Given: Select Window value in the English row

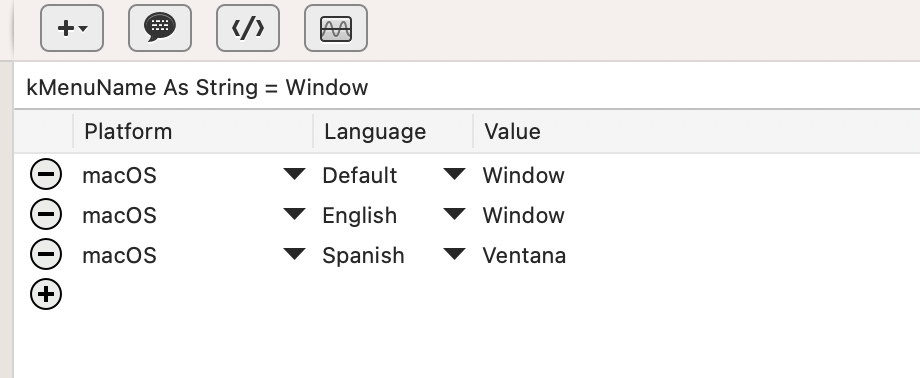Looking at the screenshot, I should [x=523, y=215].
